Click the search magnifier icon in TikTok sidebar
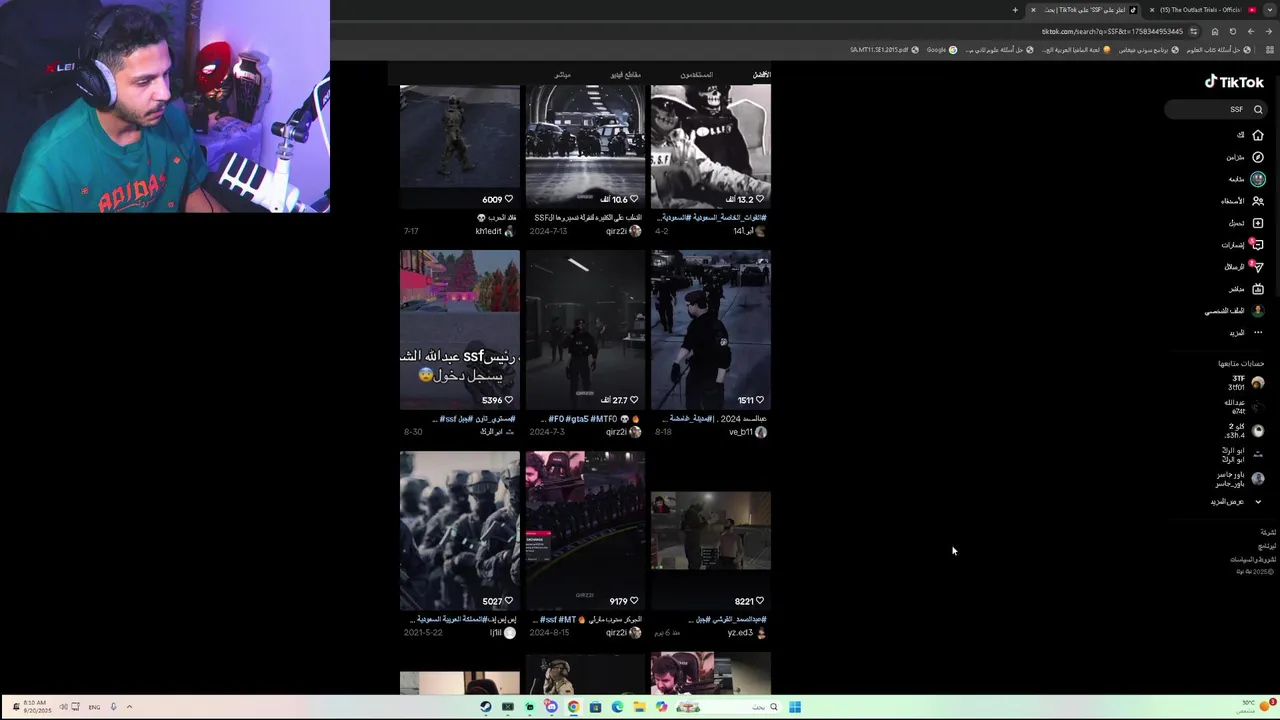 point(1258,110)
